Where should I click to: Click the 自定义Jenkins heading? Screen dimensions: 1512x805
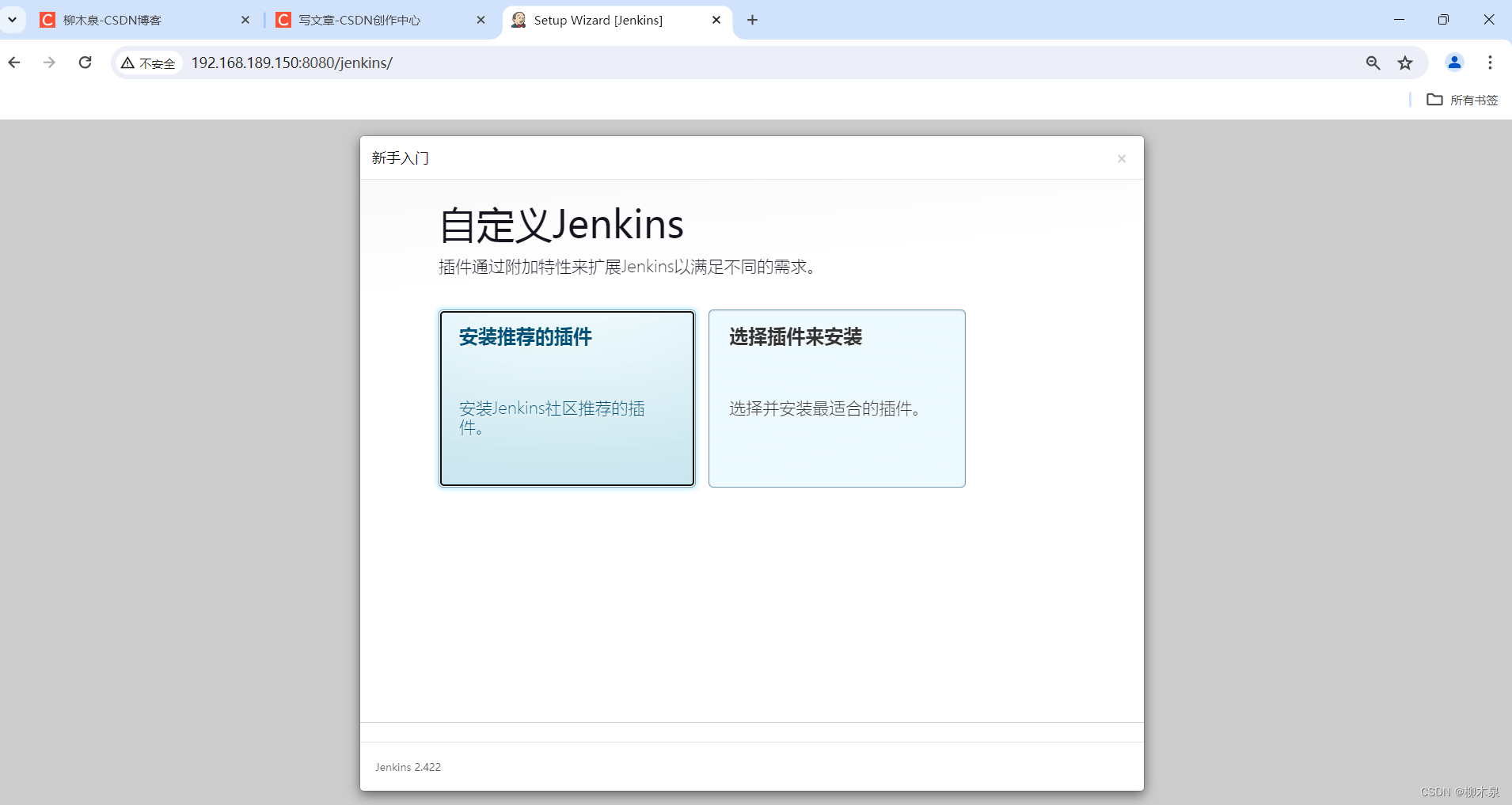click(x=561, y=225)
